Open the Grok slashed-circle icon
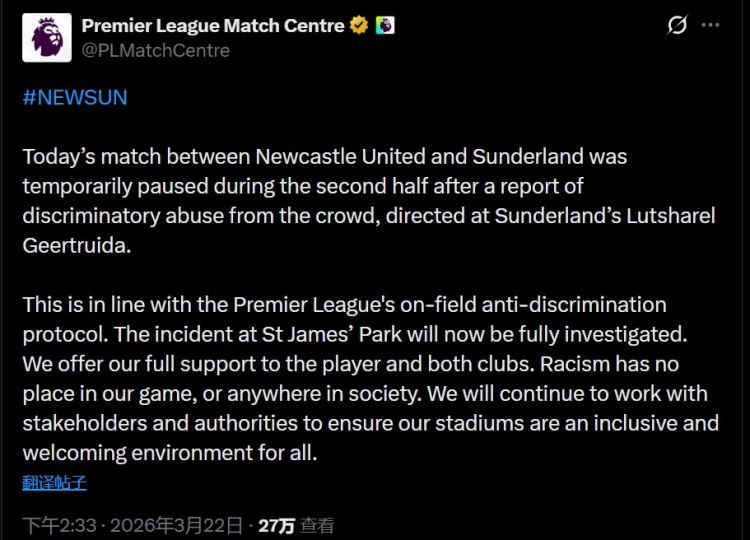The image size is (750, 540). pos(677,25)
